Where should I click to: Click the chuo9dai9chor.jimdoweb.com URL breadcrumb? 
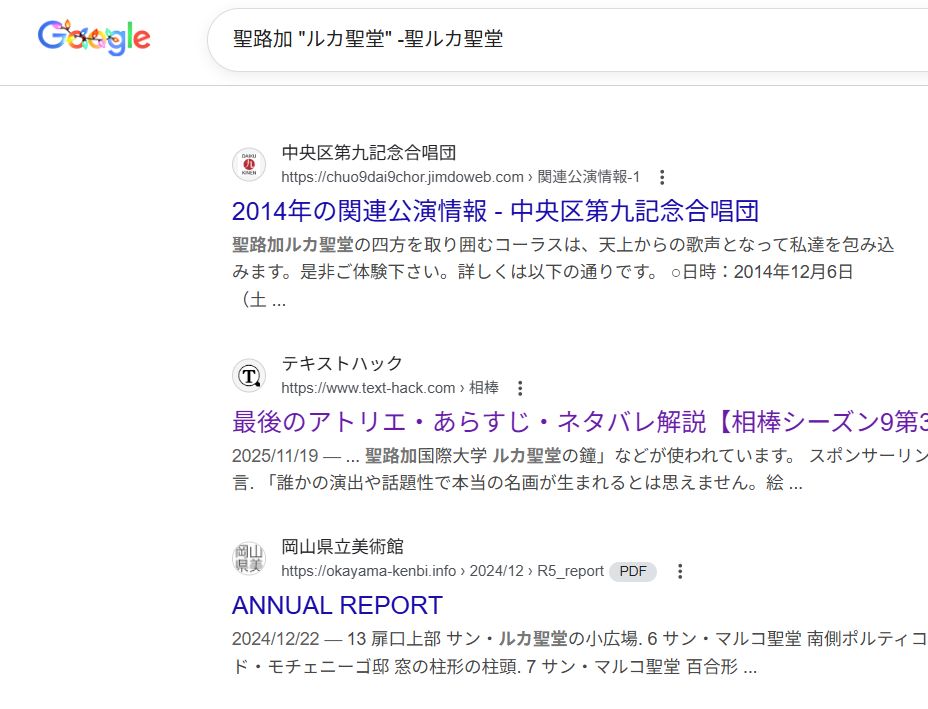pos(460,177)
